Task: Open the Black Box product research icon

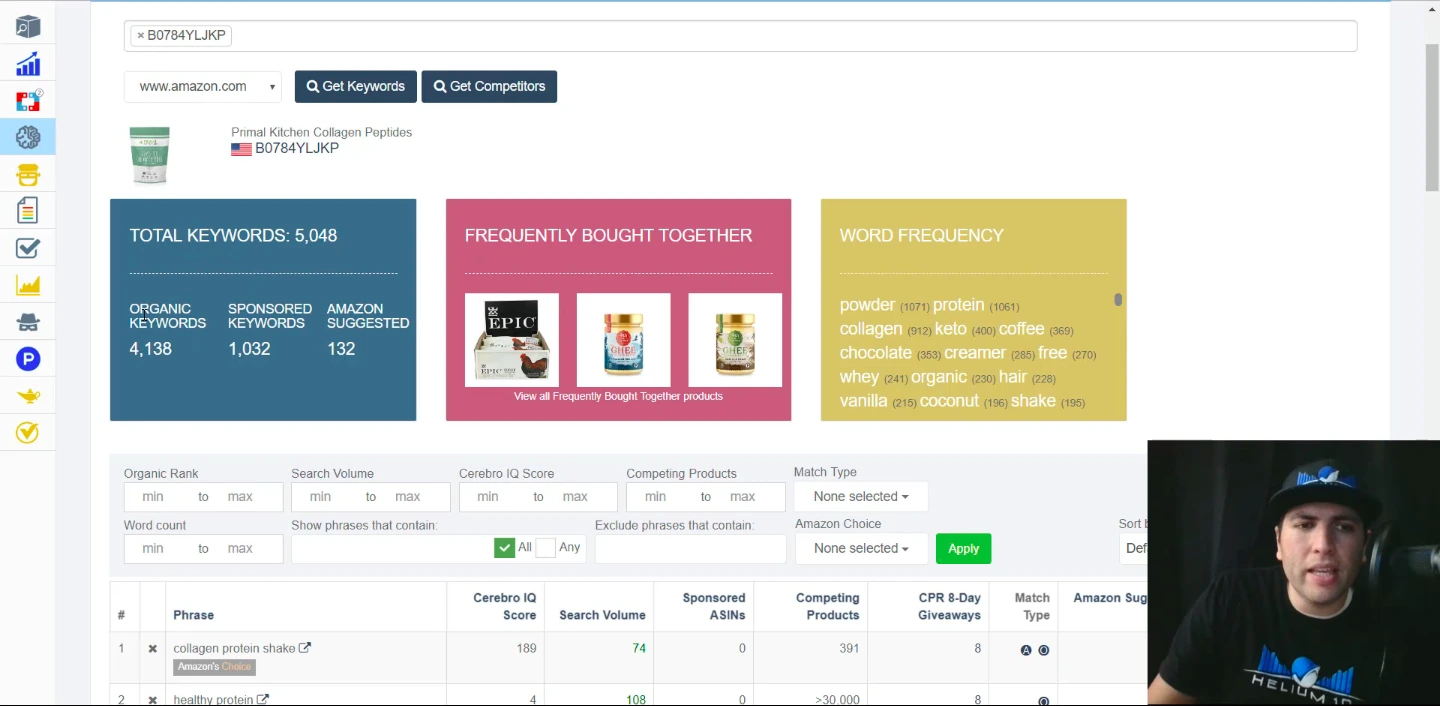Action: 28,27
